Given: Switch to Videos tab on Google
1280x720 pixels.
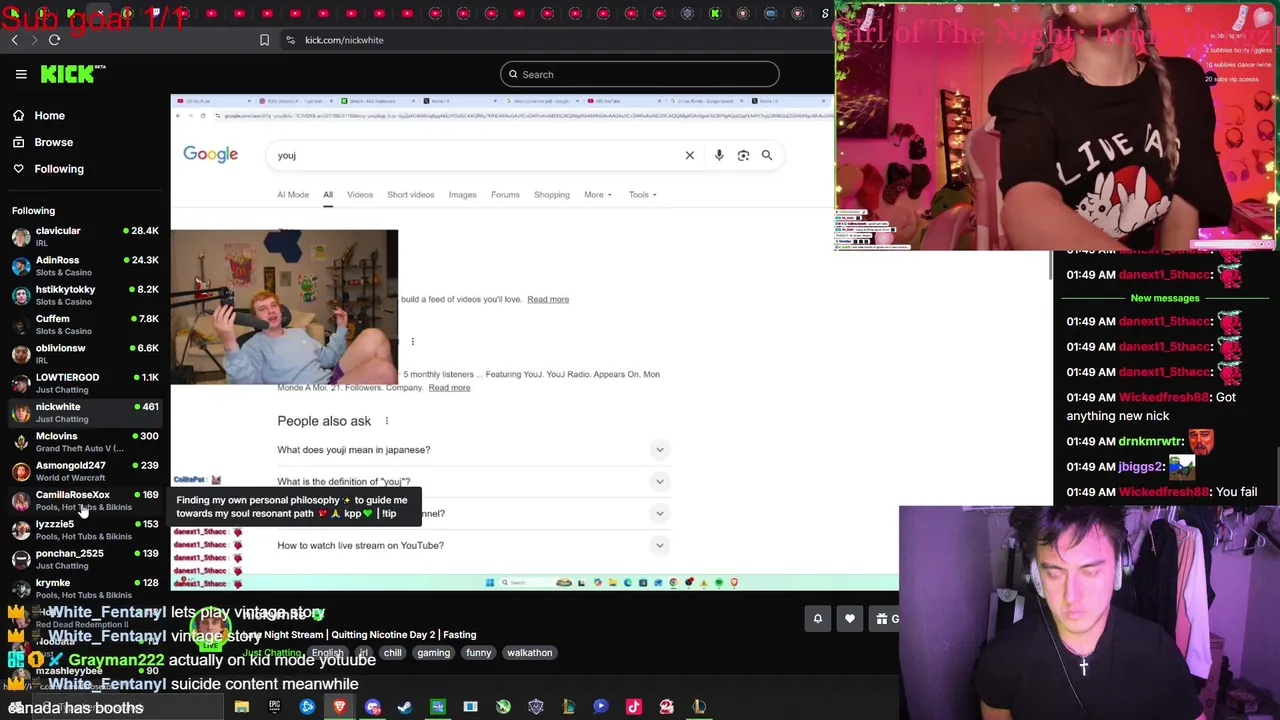Looking at the screenshot, I should (360, 195).
